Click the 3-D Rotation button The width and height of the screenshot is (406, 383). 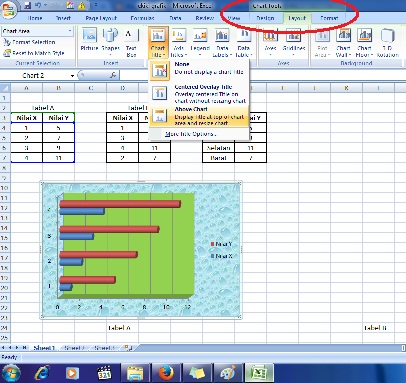[x=388, y=42]
